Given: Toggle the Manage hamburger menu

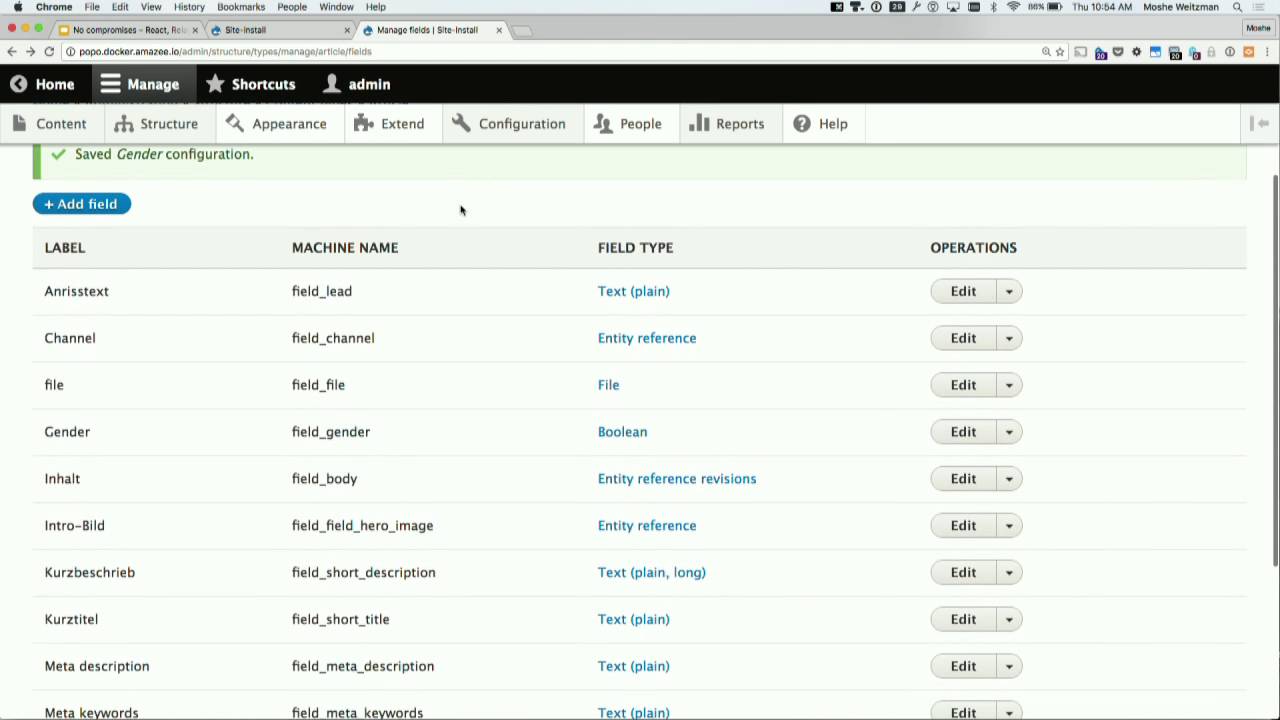Looking at the screenshot, I should [x=110, y=84].
